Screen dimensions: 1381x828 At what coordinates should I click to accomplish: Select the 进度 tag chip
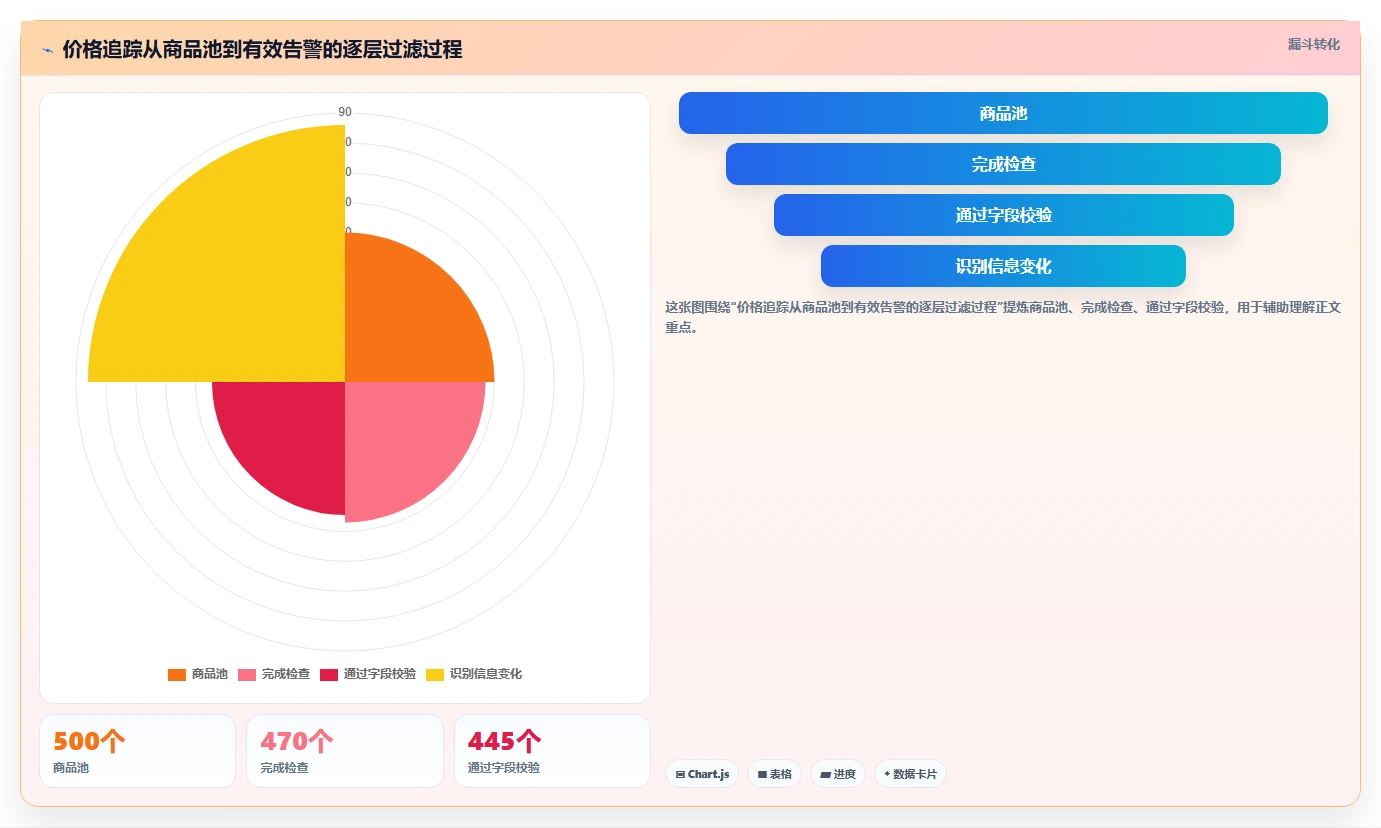coord(838,774)
